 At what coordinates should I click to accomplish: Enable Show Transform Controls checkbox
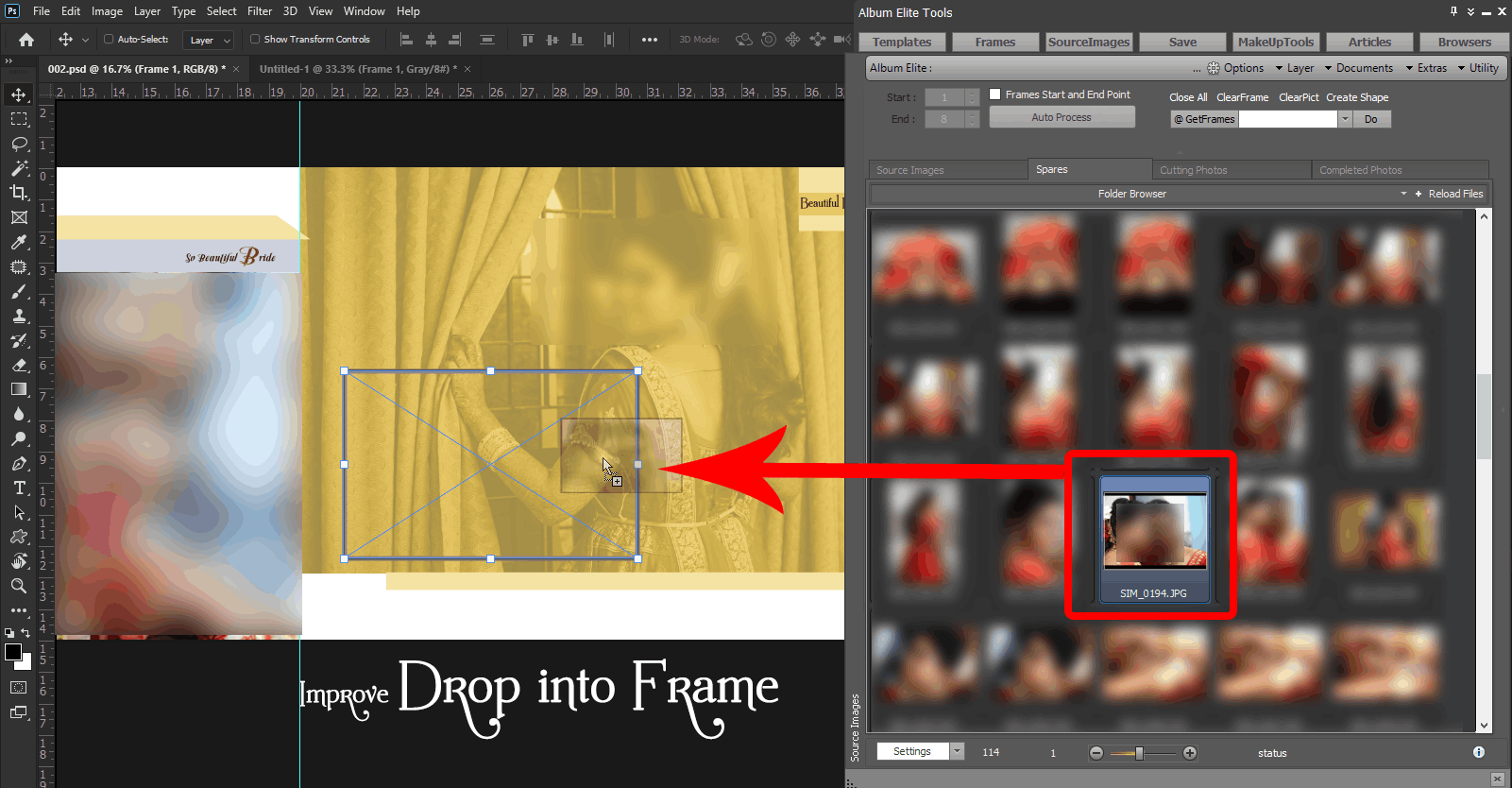(x=255, y=40)
